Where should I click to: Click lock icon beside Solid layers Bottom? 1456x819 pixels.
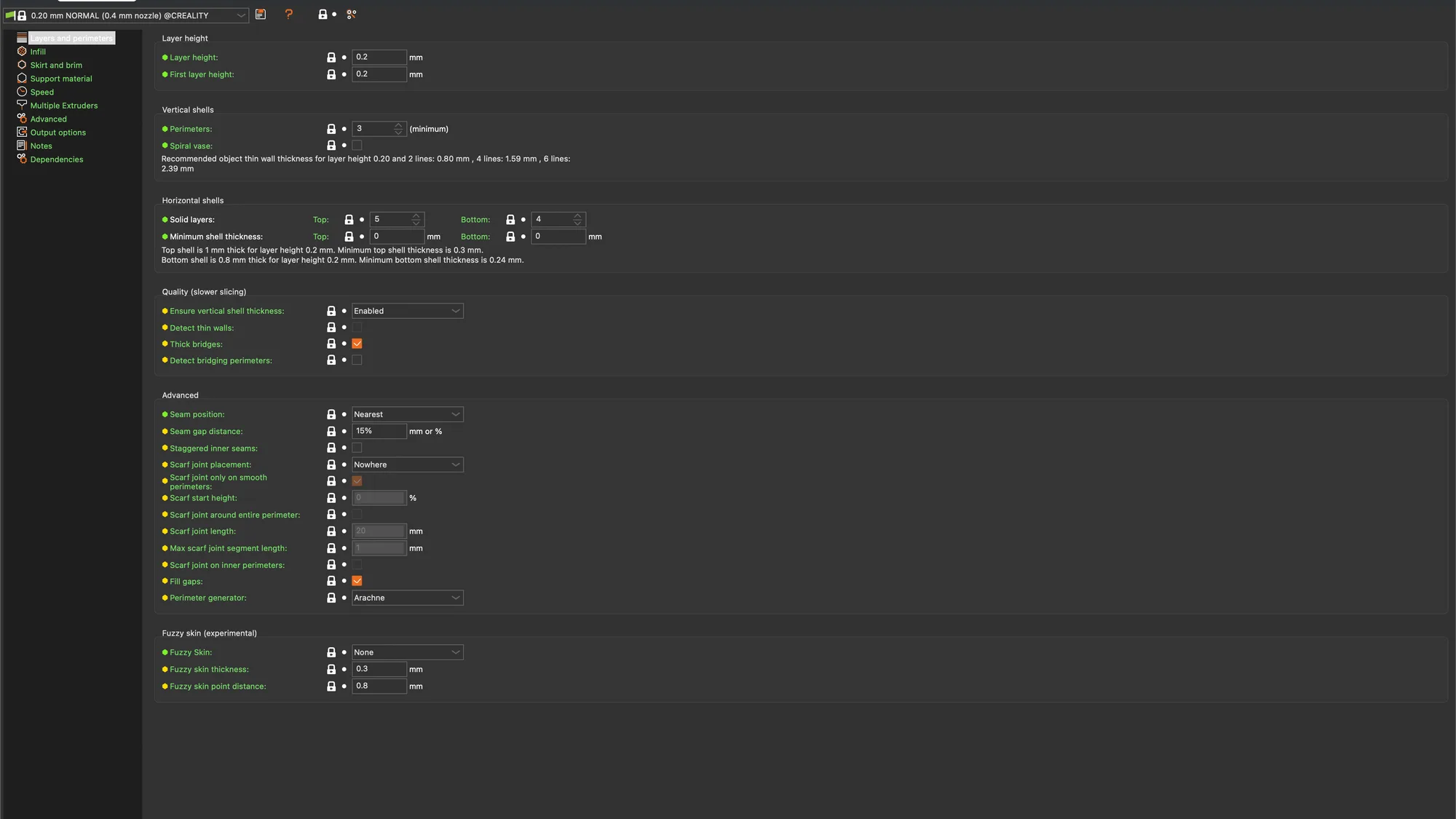(x=510, y=220)
